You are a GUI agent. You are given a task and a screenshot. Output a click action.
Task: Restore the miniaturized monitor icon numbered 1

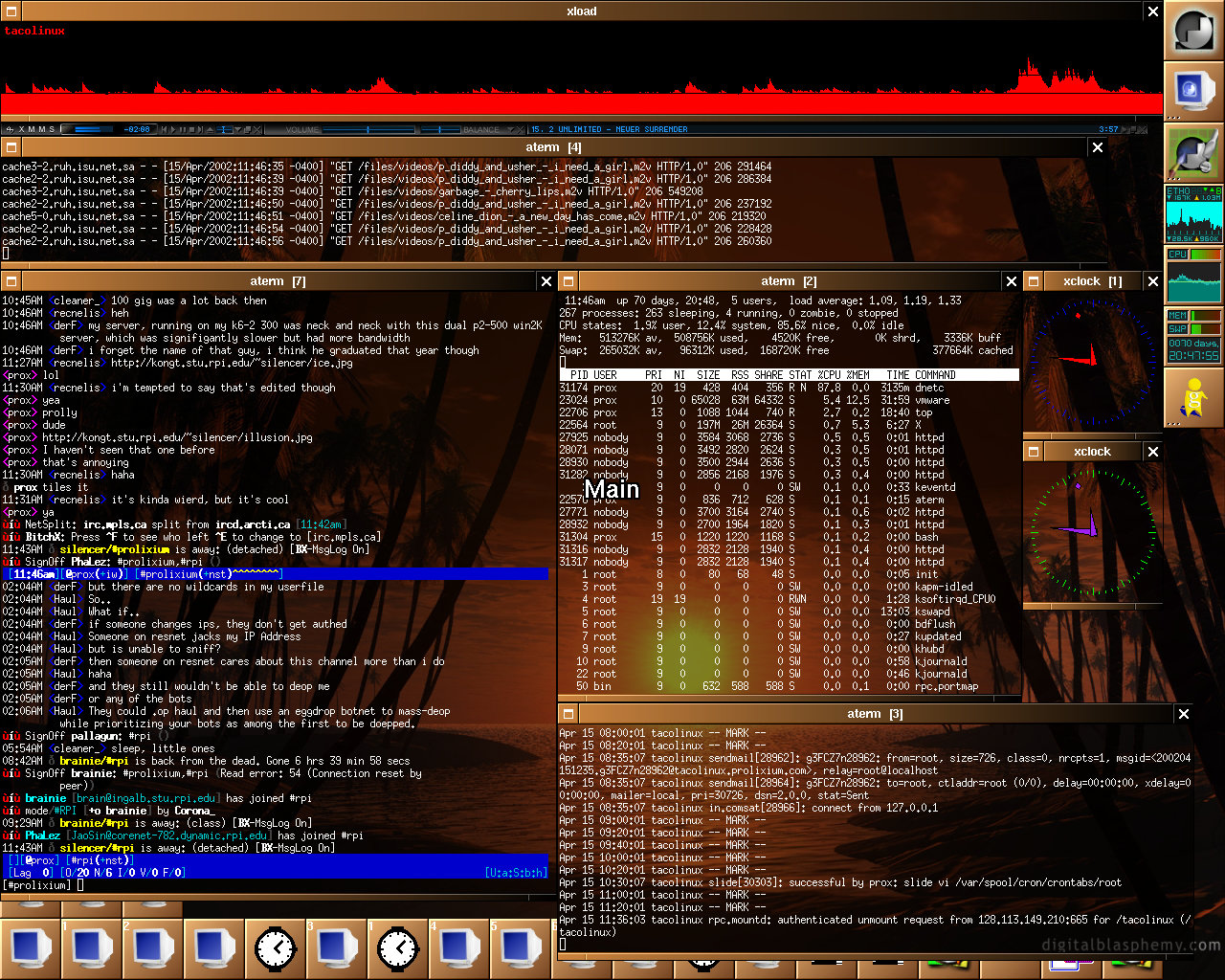tap(92, 947)
